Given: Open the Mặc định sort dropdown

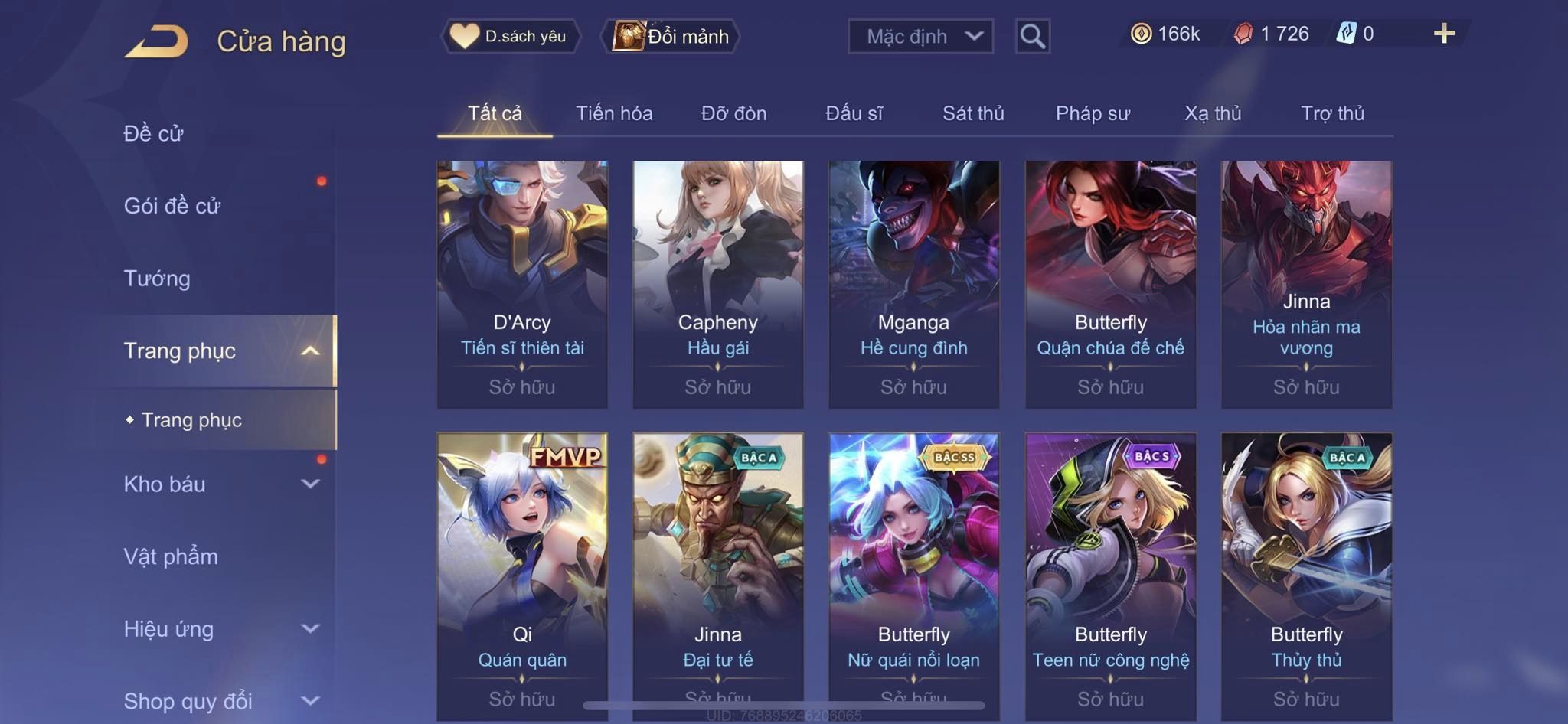Looking at the screenshot, I should coord(920,36).
